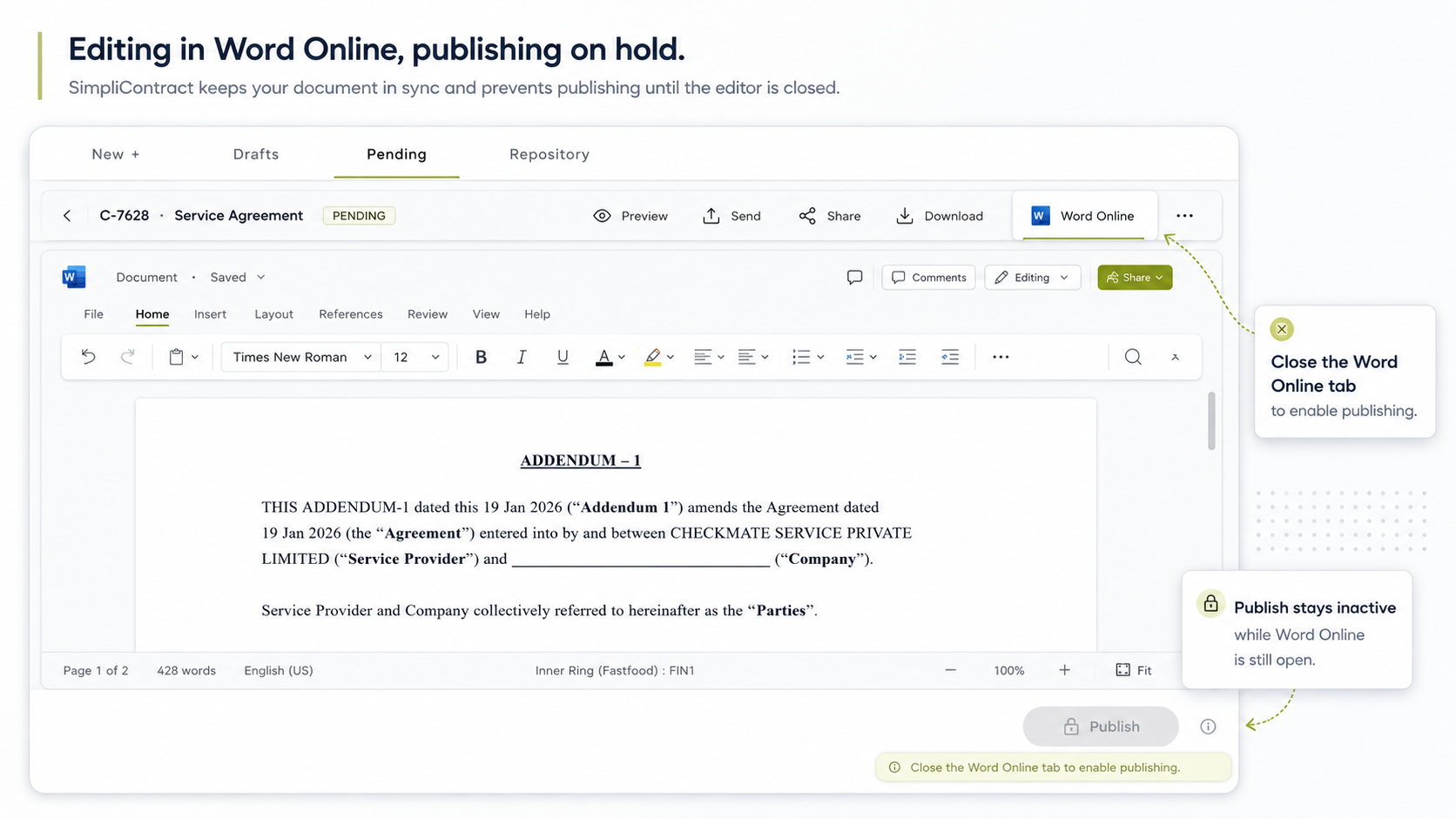The width and height of the screenshot is (1456, 819).
Task: Open the Times New Roman font dropdown
Action: tap(301, 357)
